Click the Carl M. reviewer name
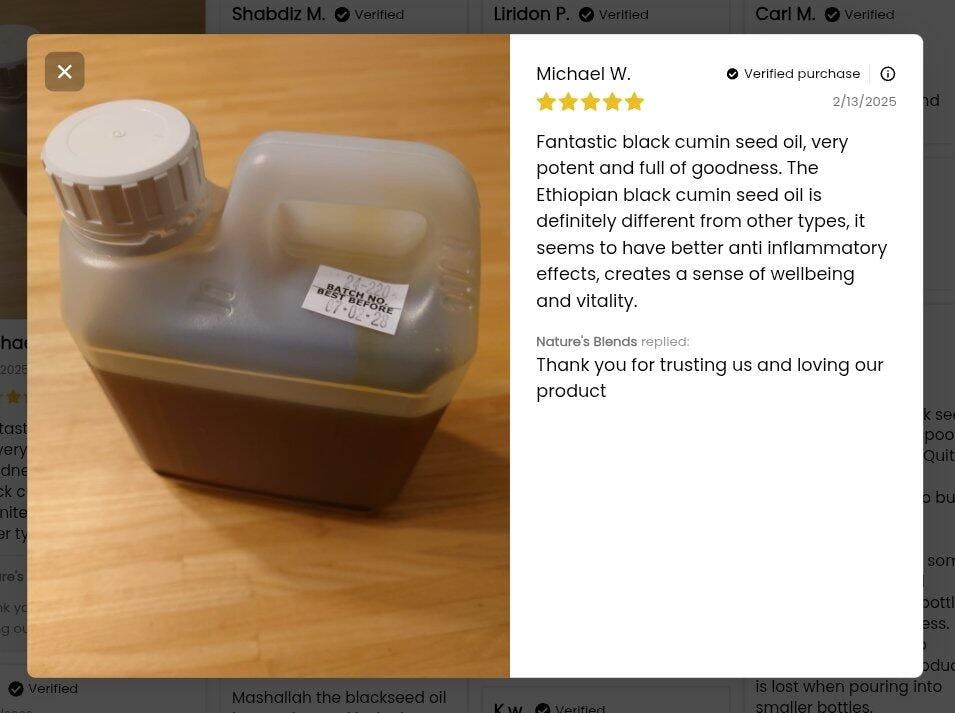Image resolution: width=955 pixels, height=713 pixels. coord(785,14)
